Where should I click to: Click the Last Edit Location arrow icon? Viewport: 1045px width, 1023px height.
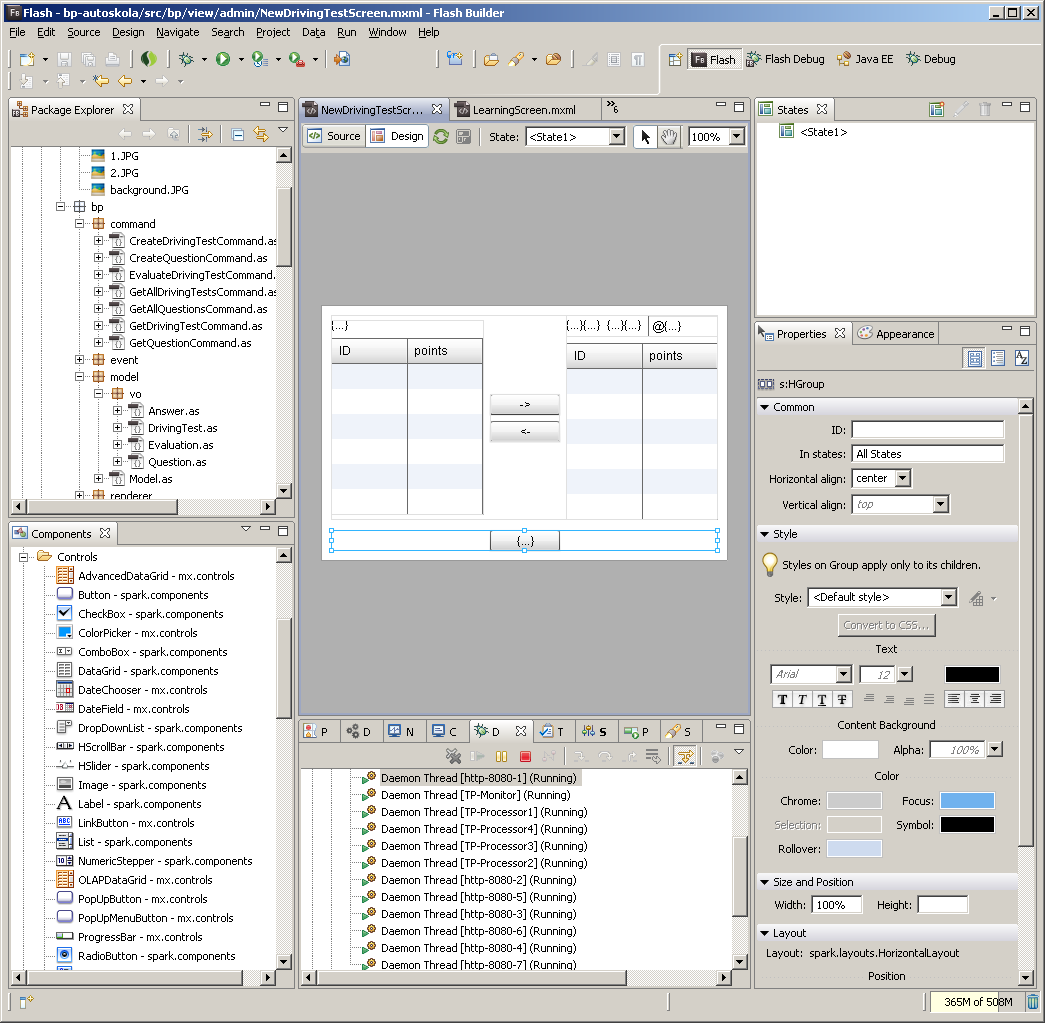pyautogui.click(x=101, y=81)
